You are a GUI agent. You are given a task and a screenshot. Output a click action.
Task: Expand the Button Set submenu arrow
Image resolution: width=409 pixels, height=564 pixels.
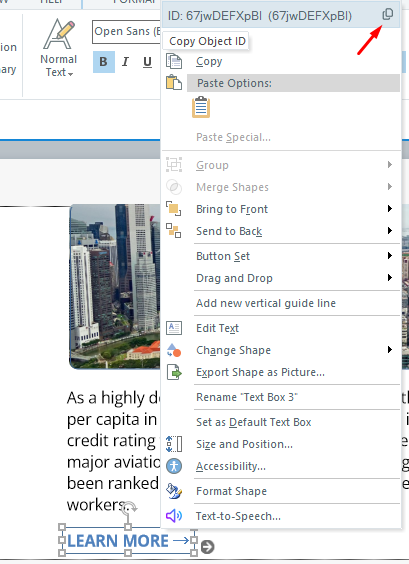[x=390, y=256]
